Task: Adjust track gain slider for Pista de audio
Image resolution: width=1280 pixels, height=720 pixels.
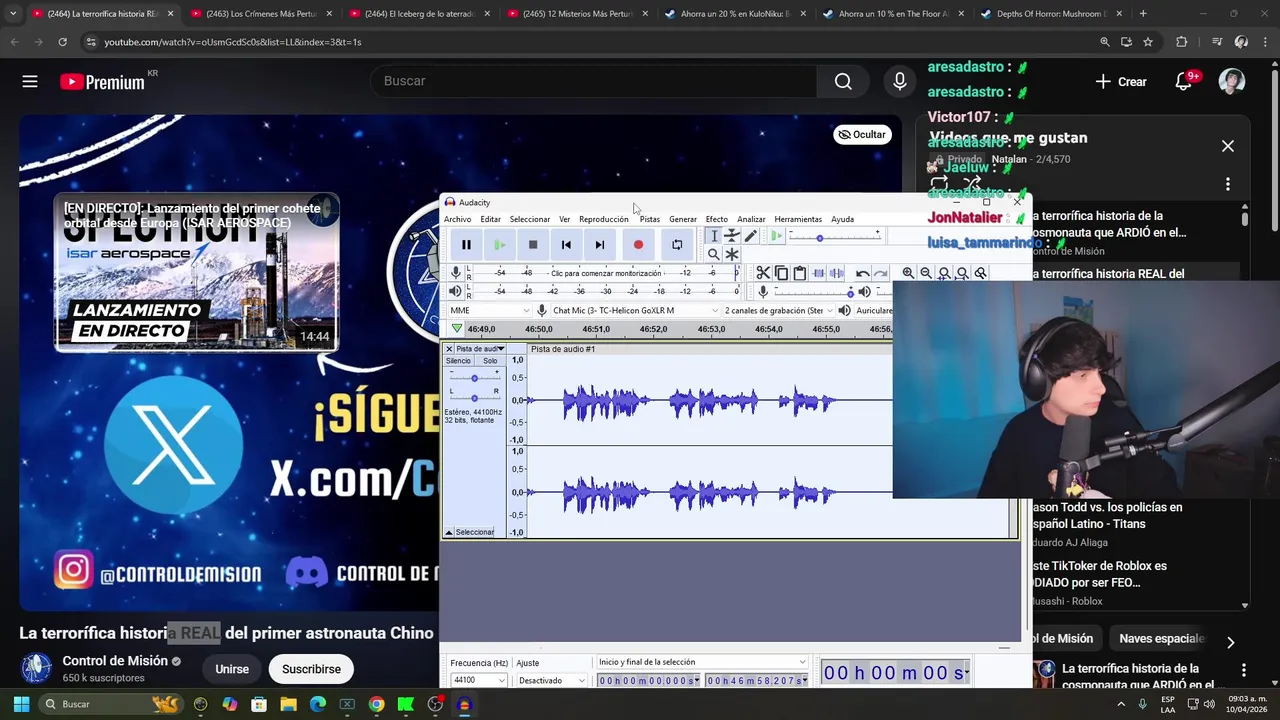Action: point(475,378)
